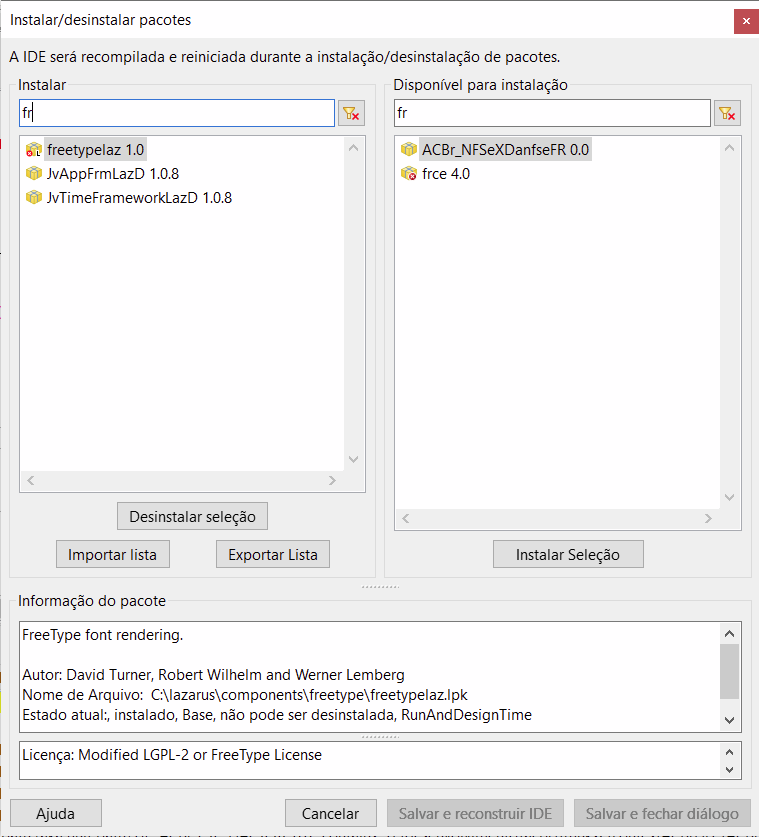Select freetypelaz 1.0 in install list
This screenshot has width=759, height=837.
pyautogui.click(x=96, y=150)
